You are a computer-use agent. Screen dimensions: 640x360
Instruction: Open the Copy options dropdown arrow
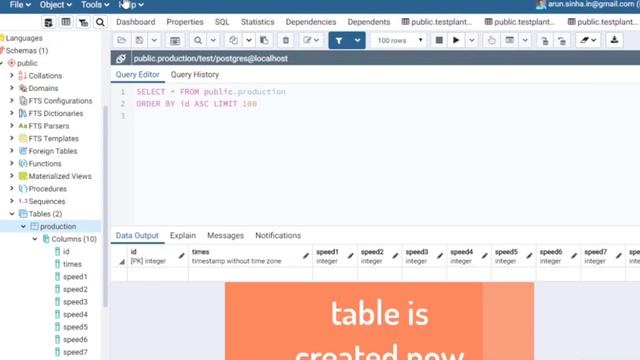(x=249, y=40)
